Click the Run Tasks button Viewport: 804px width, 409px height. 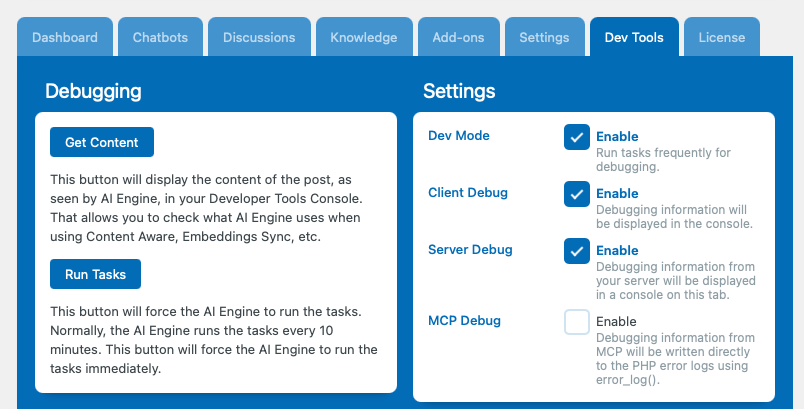95,274
